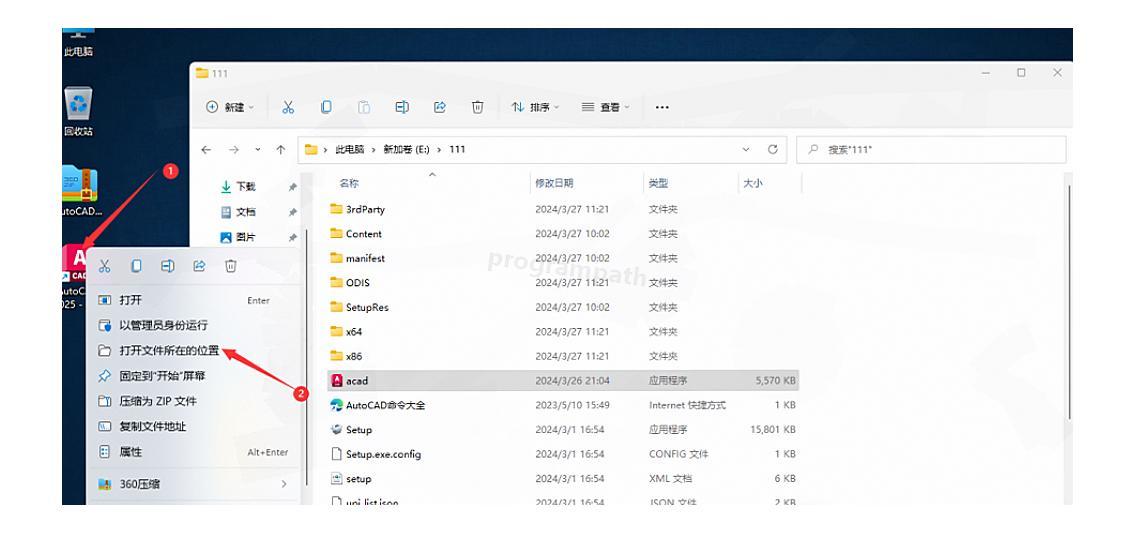Image resolution: width=1136 pixels, height=533 pixels.
Task: Click the search box for folder 111
Action: coord(931,149)
